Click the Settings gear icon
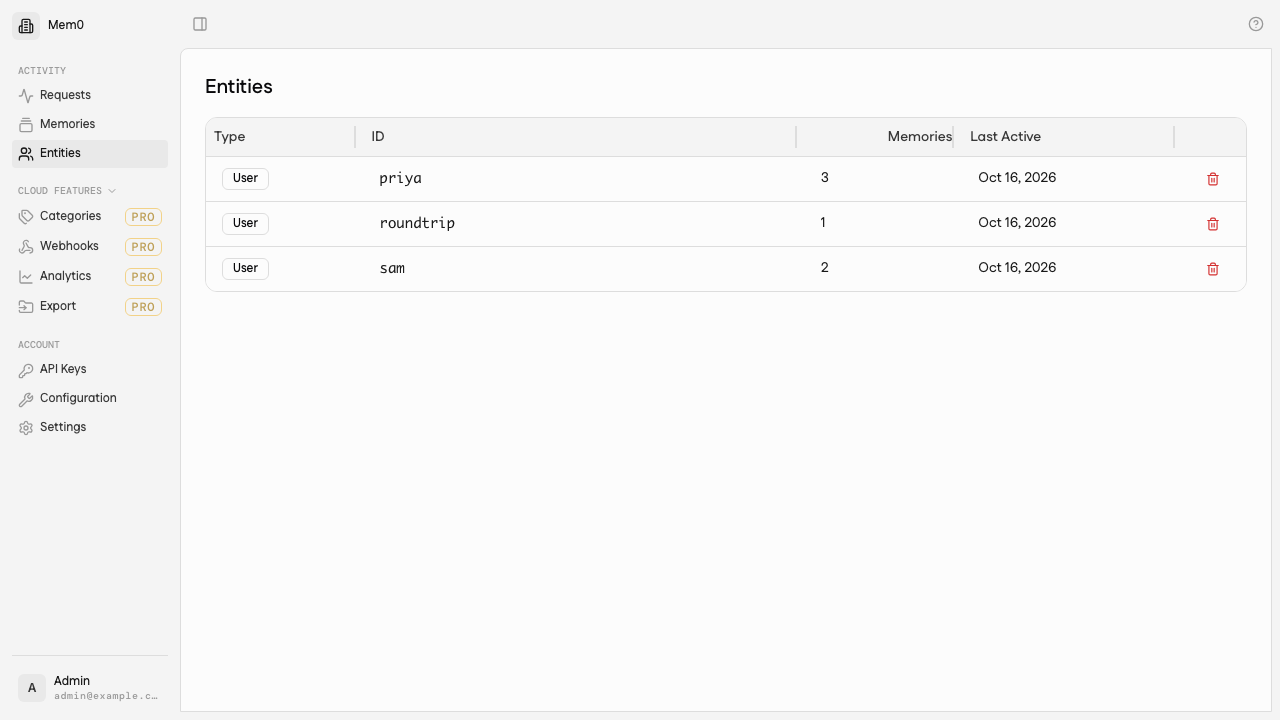This screenshot has height=720, width=1280. click(x=26, y=428)
